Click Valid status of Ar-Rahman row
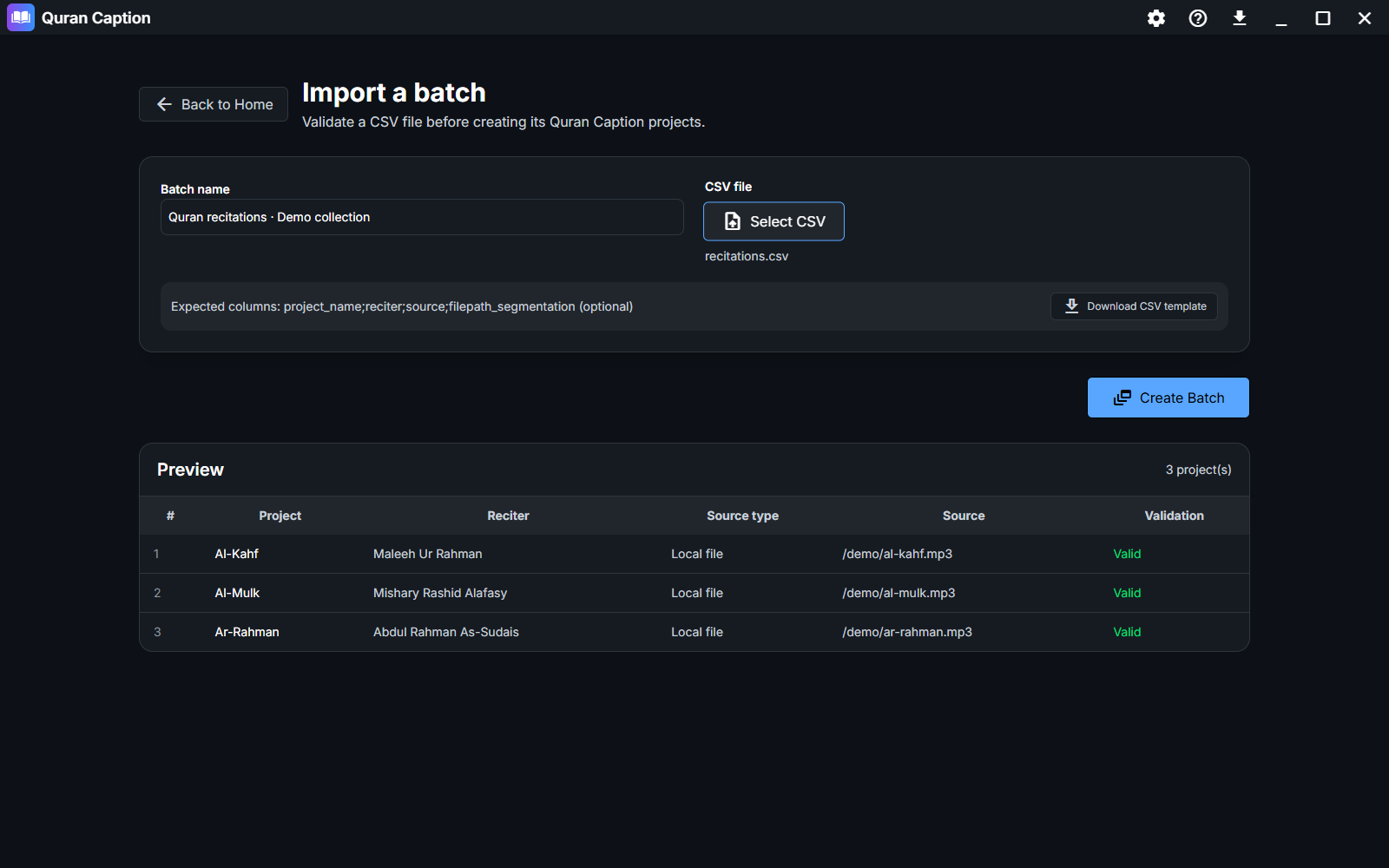 point(1127,632)
